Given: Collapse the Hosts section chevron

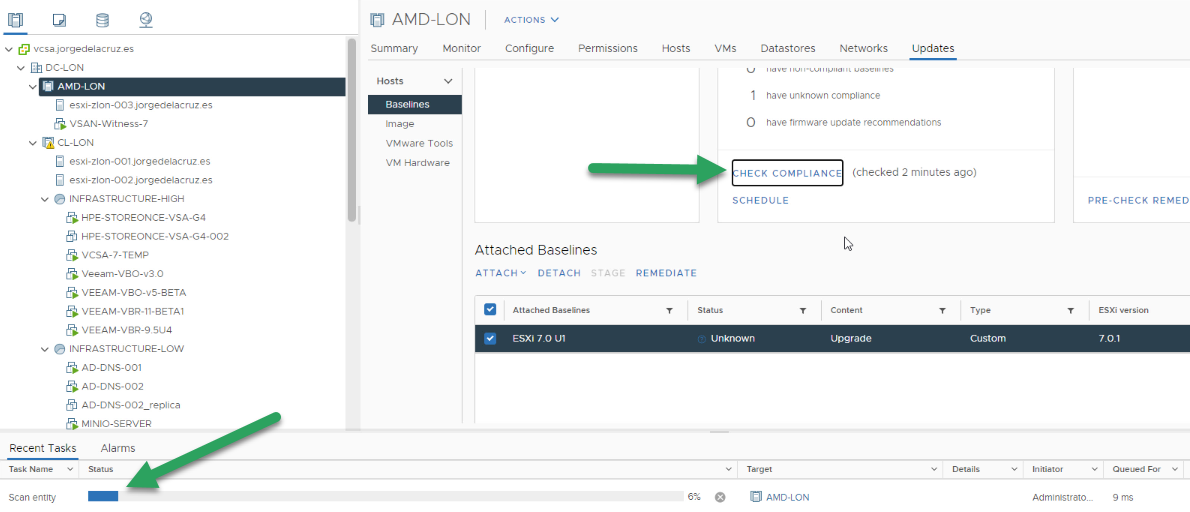Looking at the screenshot, I should pyautogui.click(x=449, y=81).
